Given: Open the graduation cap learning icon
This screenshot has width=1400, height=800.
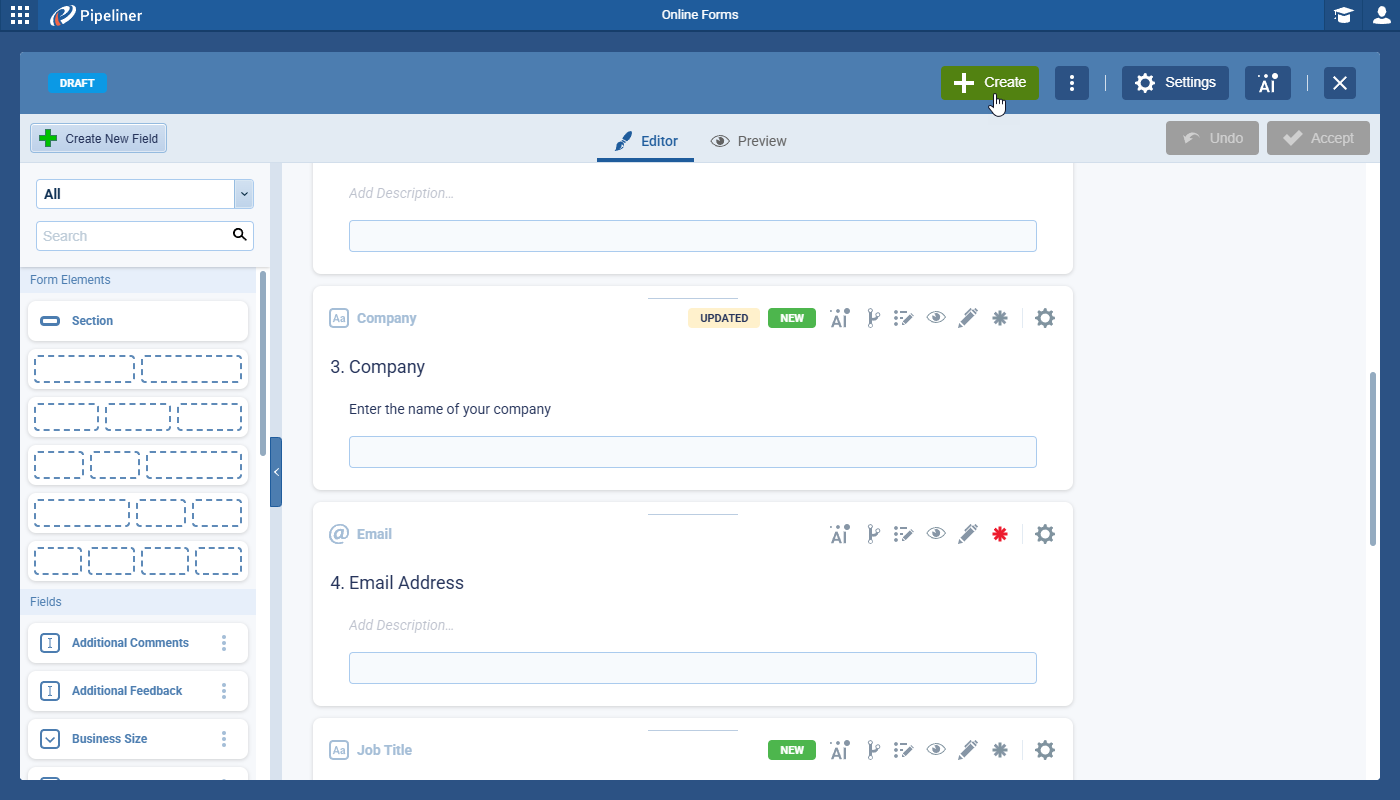Looking at the screenshot, I should [x=1343, y=15].
